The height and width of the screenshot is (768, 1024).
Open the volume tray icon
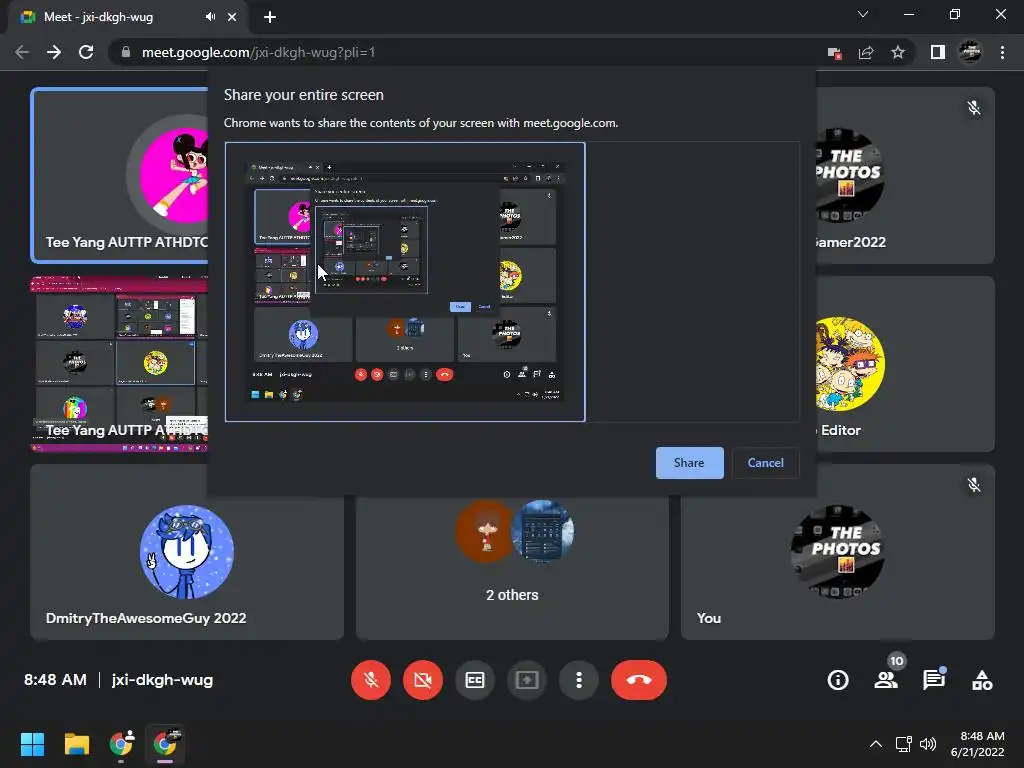(x=927, y=744)
